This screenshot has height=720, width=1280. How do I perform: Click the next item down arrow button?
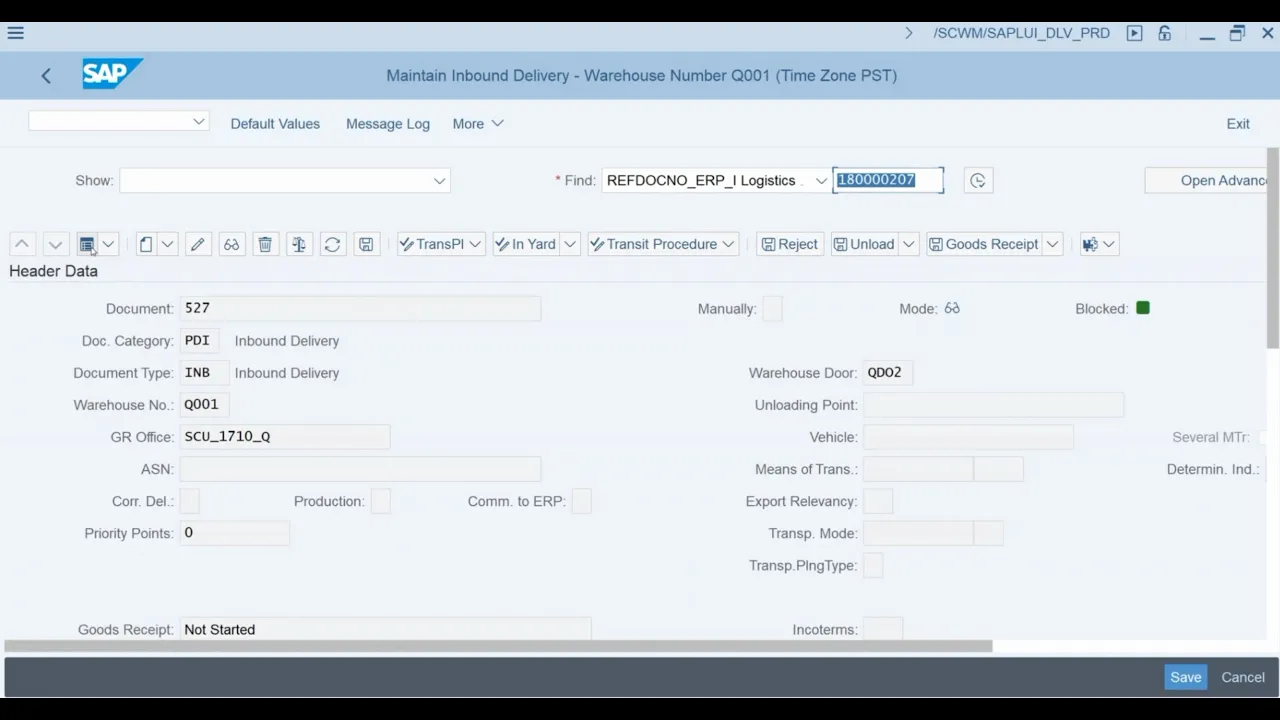pos(55,244)
